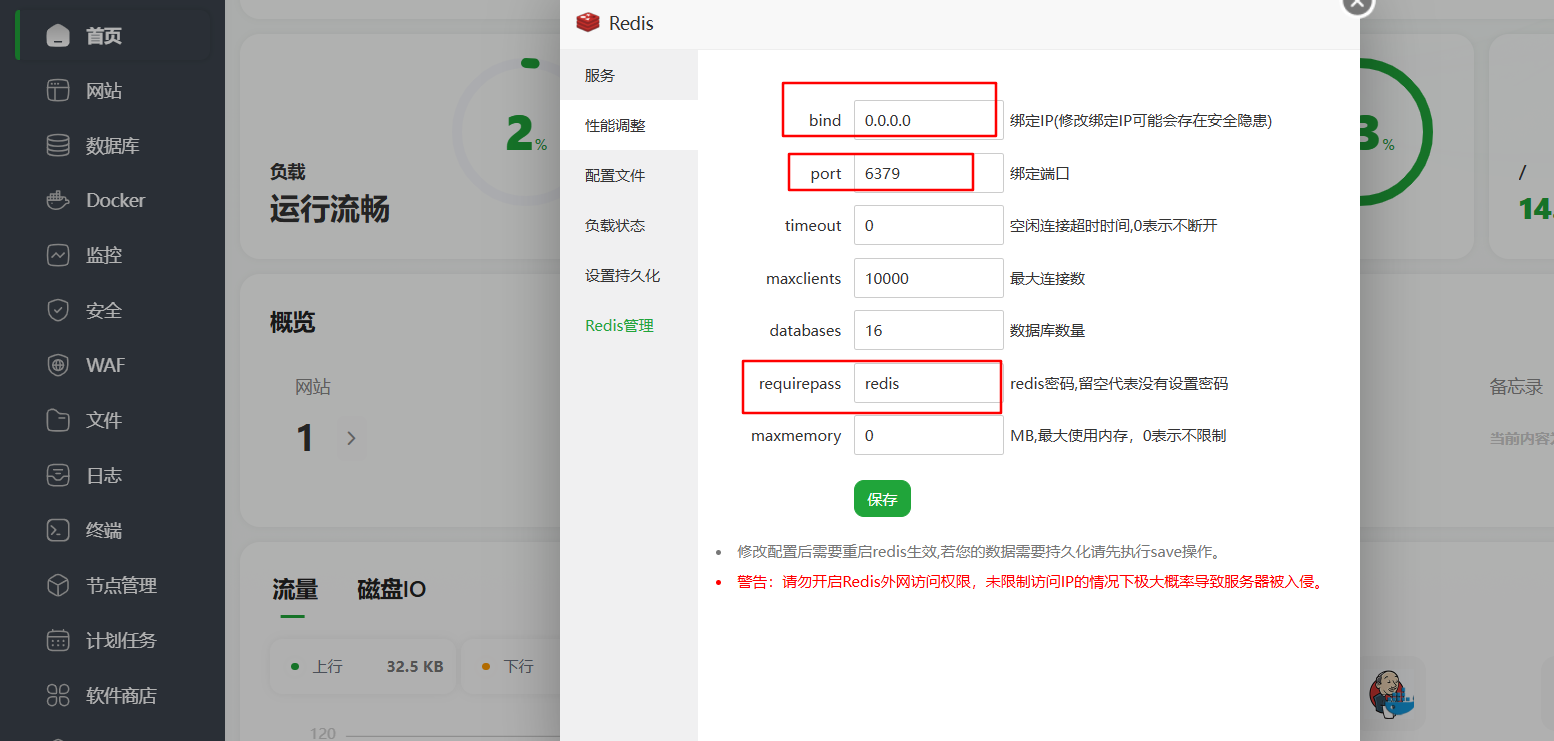Switch to the 流量 traffic tab

click(295, 589)
